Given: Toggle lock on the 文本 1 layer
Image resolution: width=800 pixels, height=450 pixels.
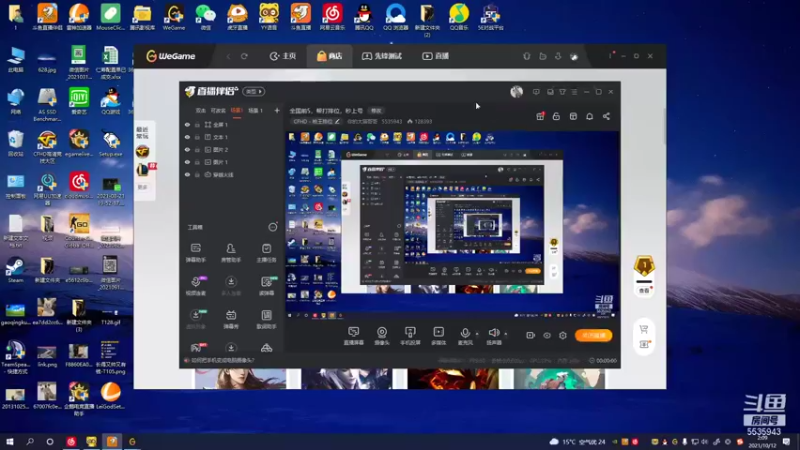Looking at the screenshot, I should pyautogui.click(x=197, y=137).
